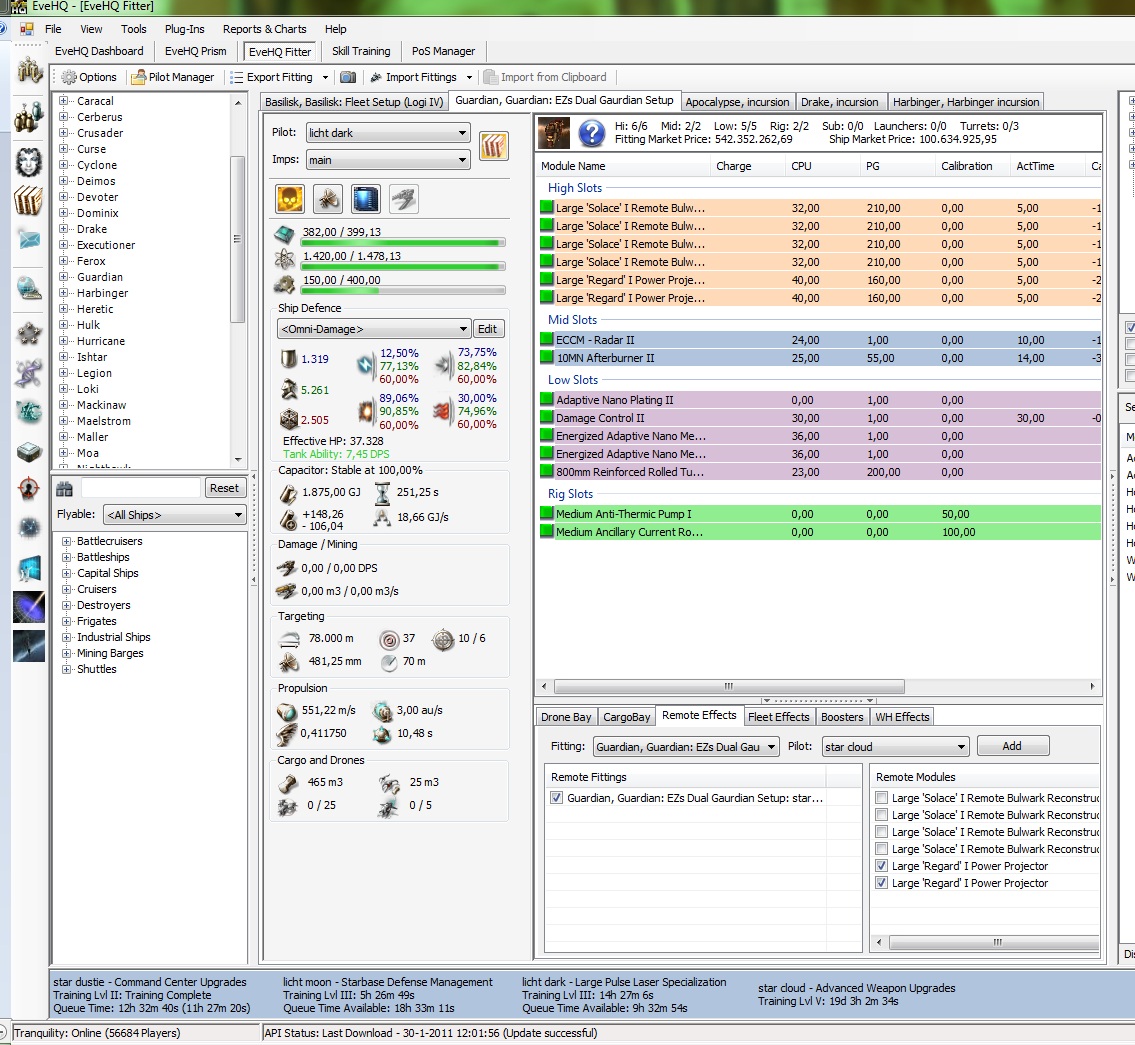Check second Large 'Solace' remote module checkbox
This screenshot has width=1135, height=1045.
[x=882, y=814]
